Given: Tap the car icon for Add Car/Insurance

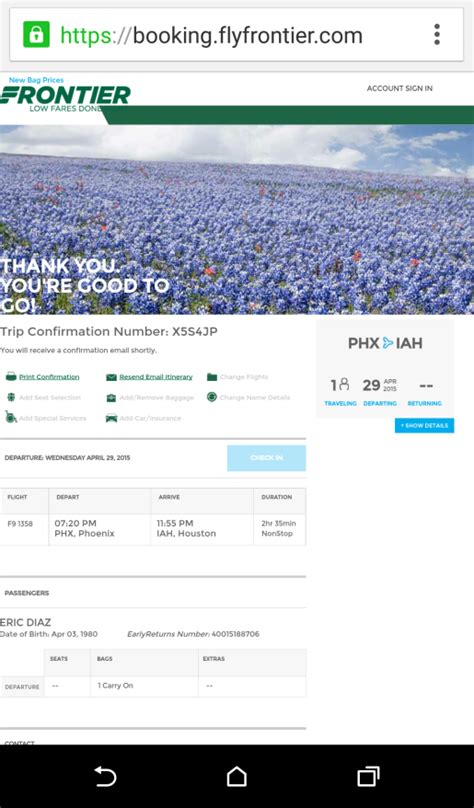Looking at the screenshot, I should (111, 418).
